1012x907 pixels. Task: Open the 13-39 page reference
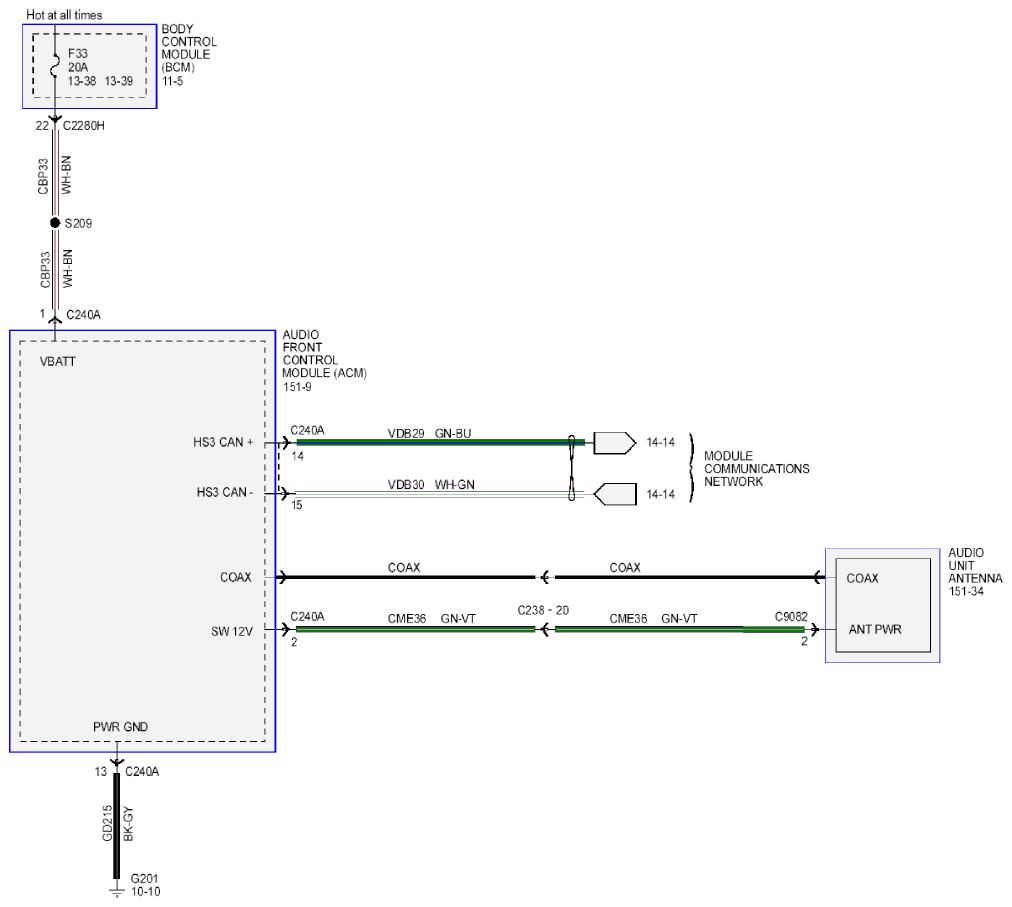[119, 81]
